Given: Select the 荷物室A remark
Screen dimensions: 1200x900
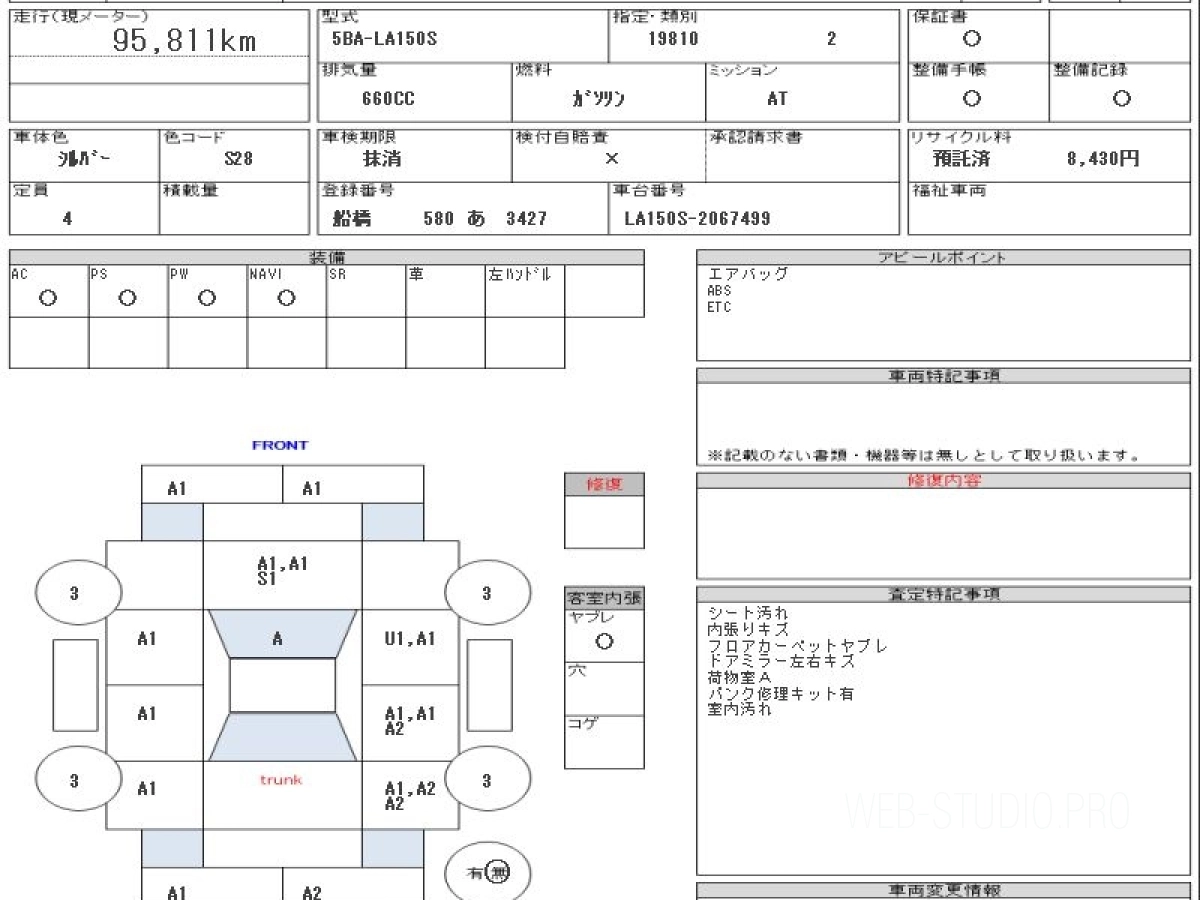Looking at the screenshot, I should (739, 677).
